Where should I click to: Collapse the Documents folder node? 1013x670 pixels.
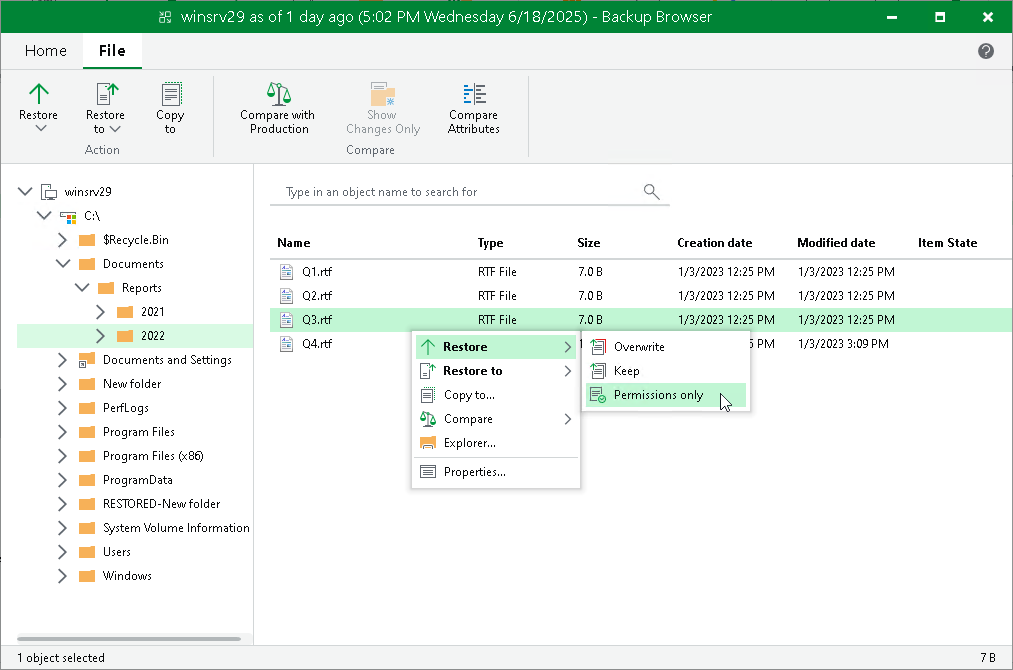63,264
